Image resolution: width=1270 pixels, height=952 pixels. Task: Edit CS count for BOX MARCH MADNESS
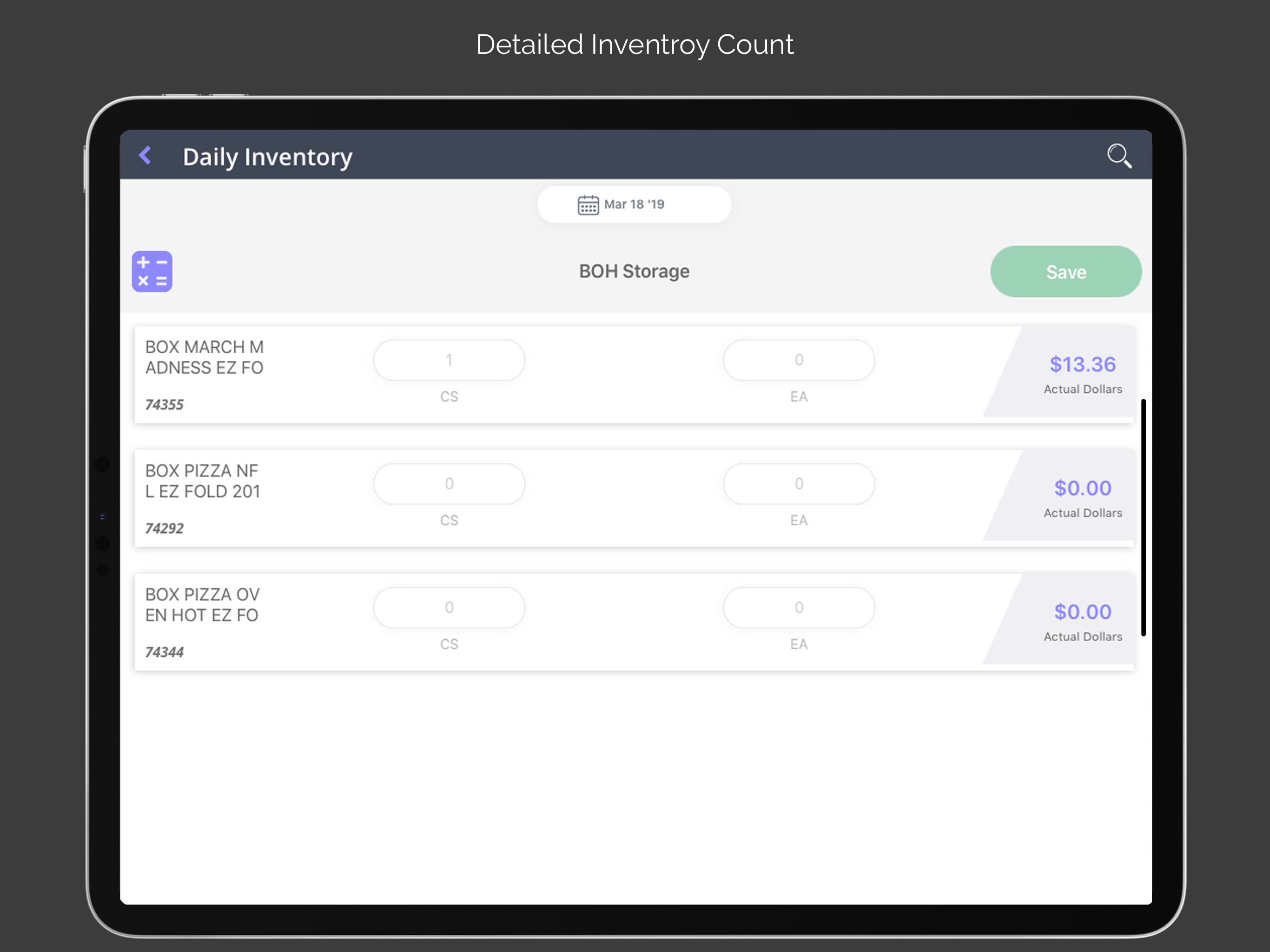(x=449, y=360)
